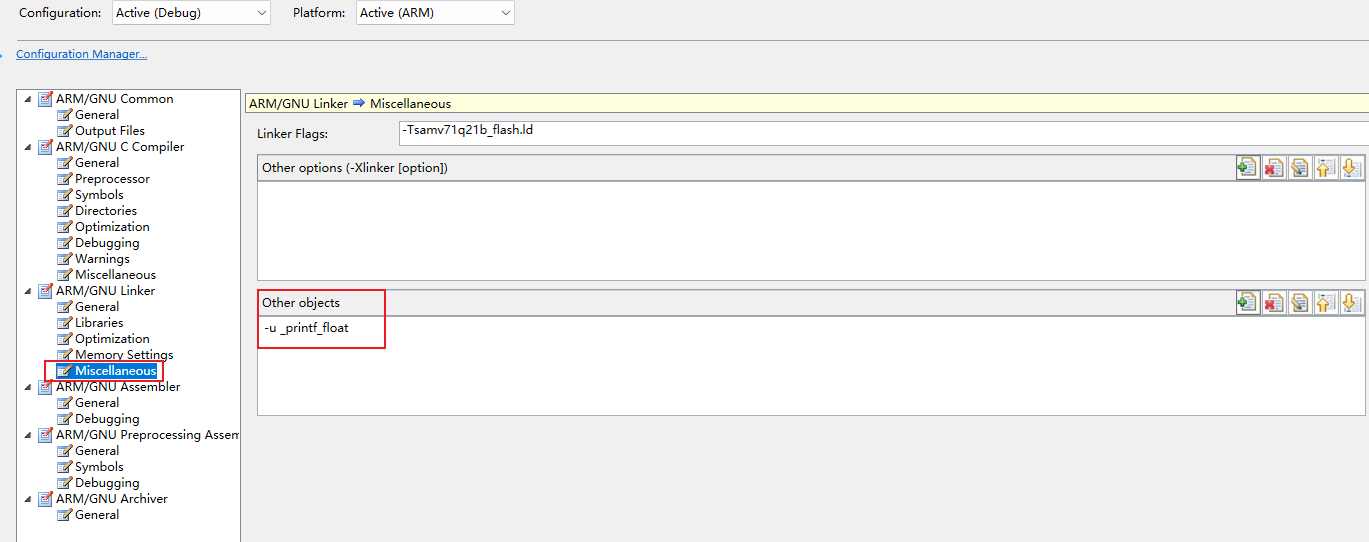Screen dimensions: 1369x542
Task: Select ARM/GNU Common in the tree
Action: (114, 99)
